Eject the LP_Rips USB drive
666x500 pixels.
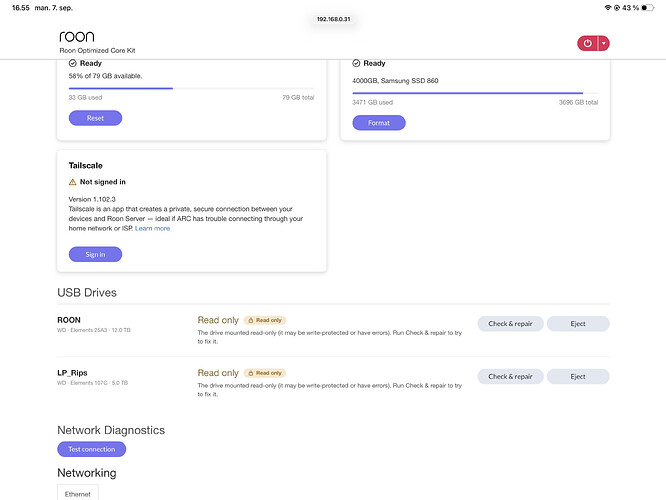[578, 376]
